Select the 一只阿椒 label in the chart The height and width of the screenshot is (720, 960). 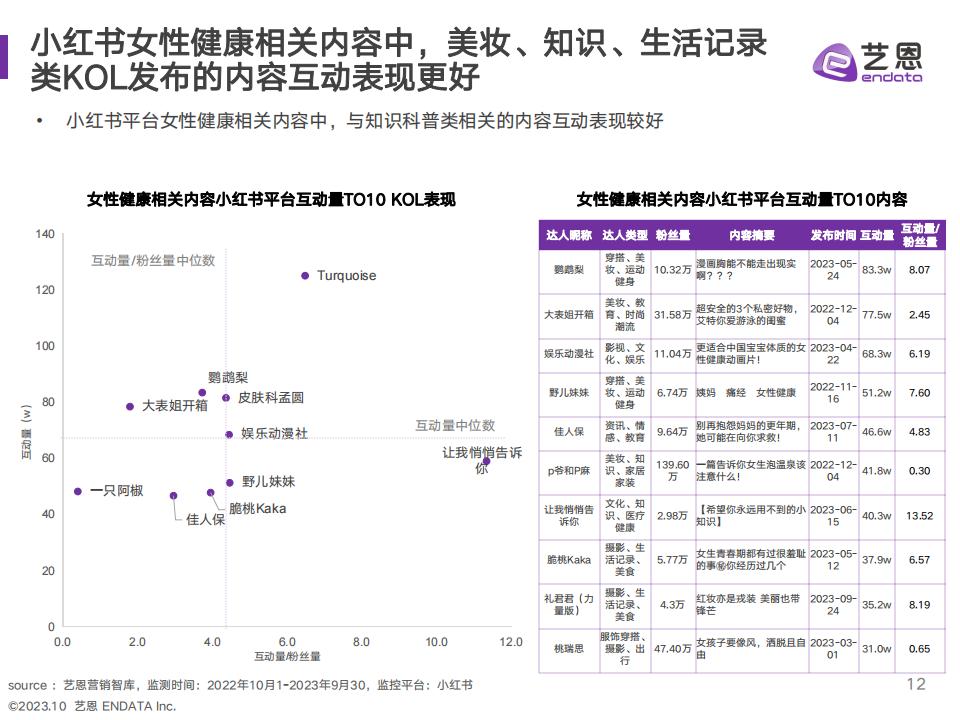point(116,490)
